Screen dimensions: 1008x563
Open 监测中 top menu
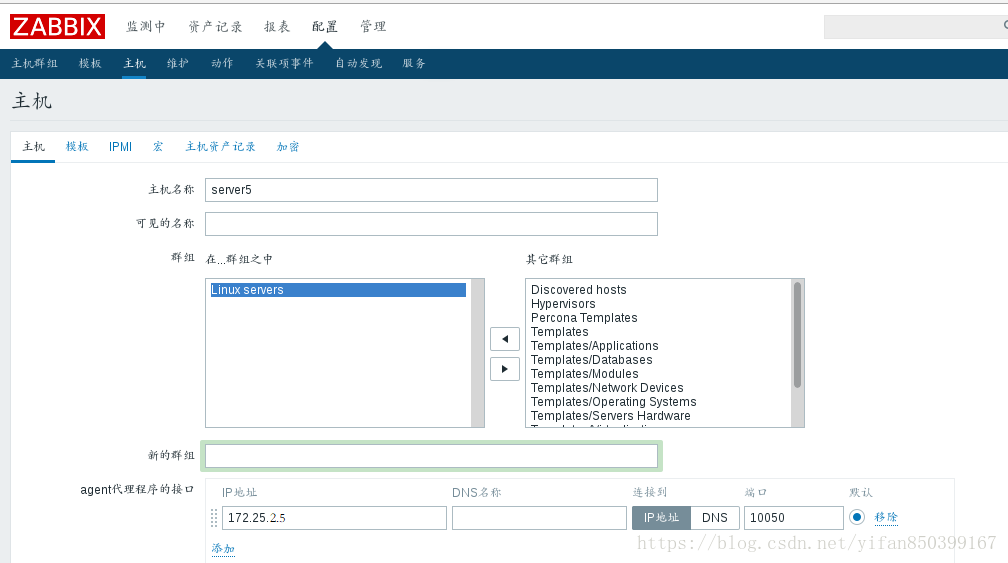[146, 26]
